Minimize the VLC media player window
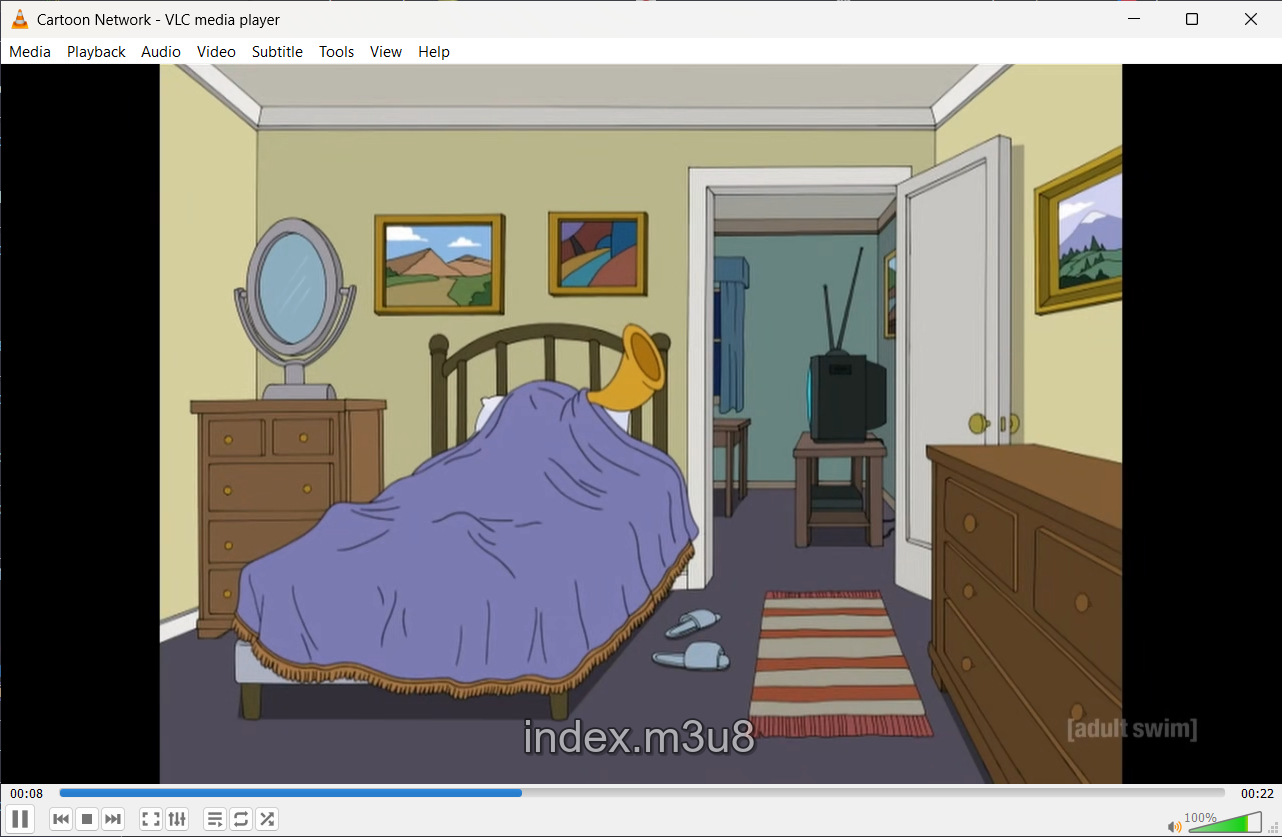Viewport: 1282px width, 837px height. [1133, 19]
